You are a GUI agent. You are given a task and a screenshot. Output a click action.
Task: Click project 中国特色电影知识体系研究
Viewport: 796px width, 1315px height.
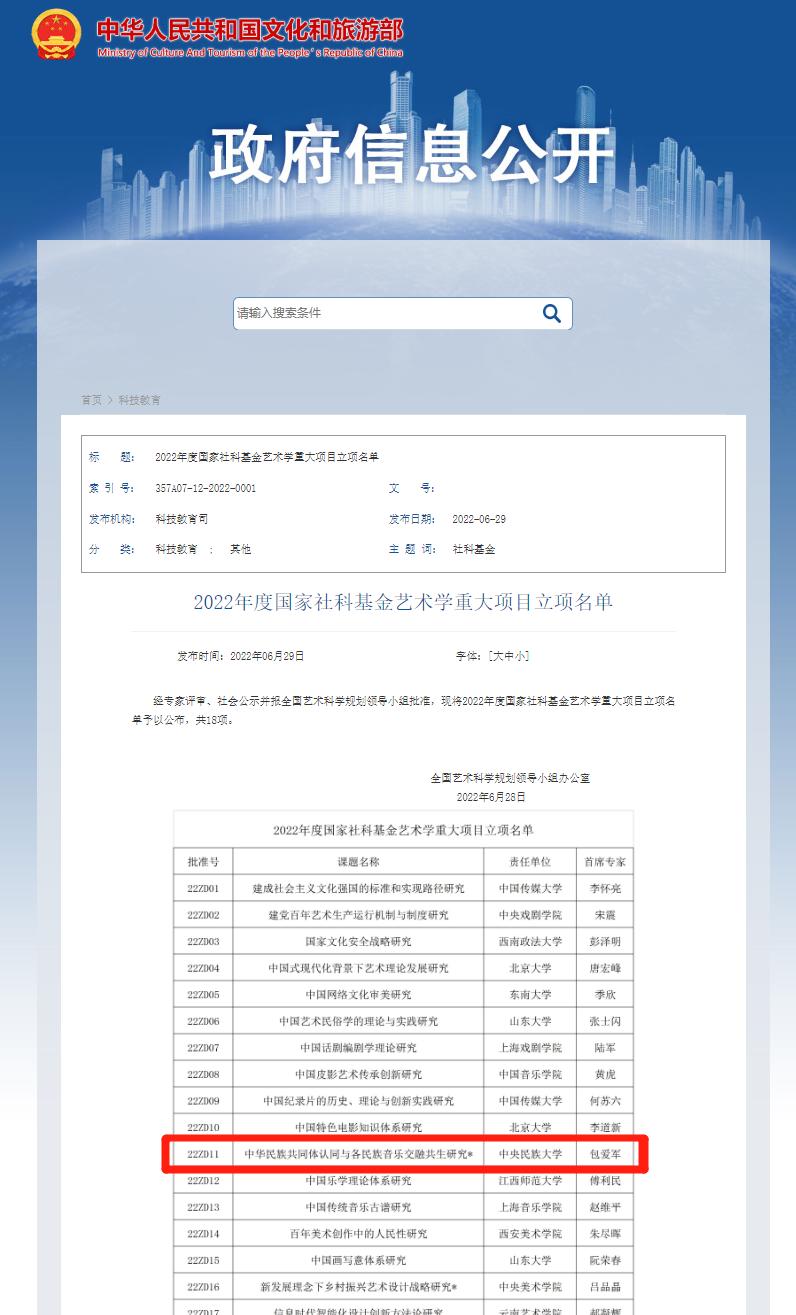(358, 1127)
